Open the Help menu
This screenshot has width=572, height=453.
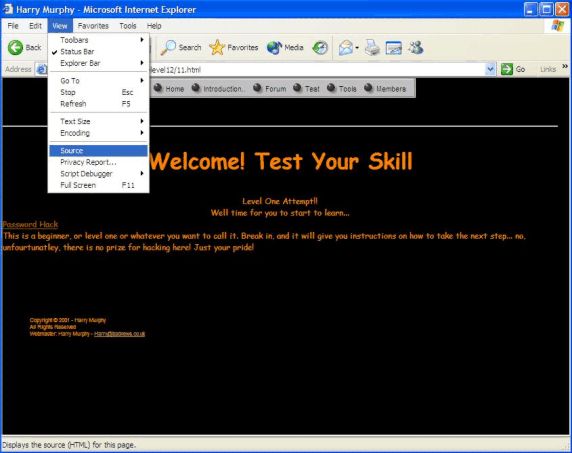click(154, 26)
